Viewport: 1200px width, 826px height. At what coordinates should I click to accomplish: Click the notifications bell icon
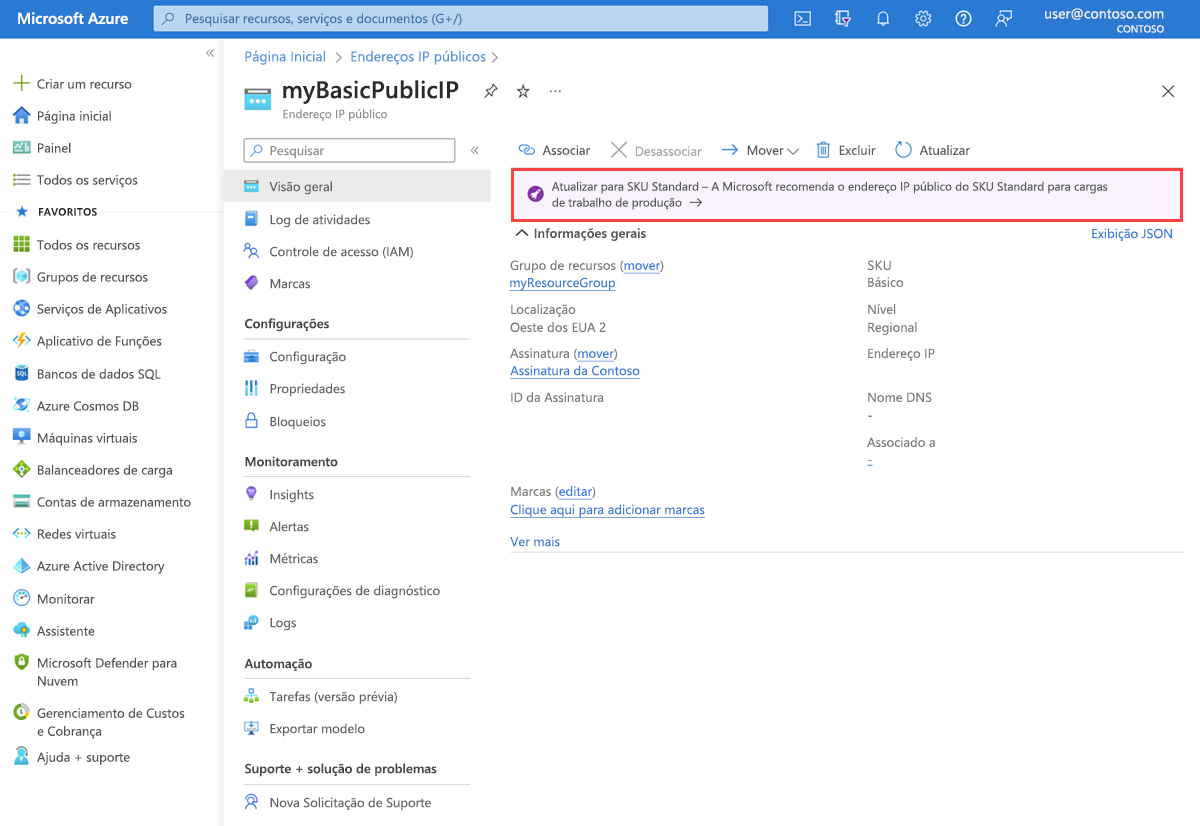(x=883, y=19)
